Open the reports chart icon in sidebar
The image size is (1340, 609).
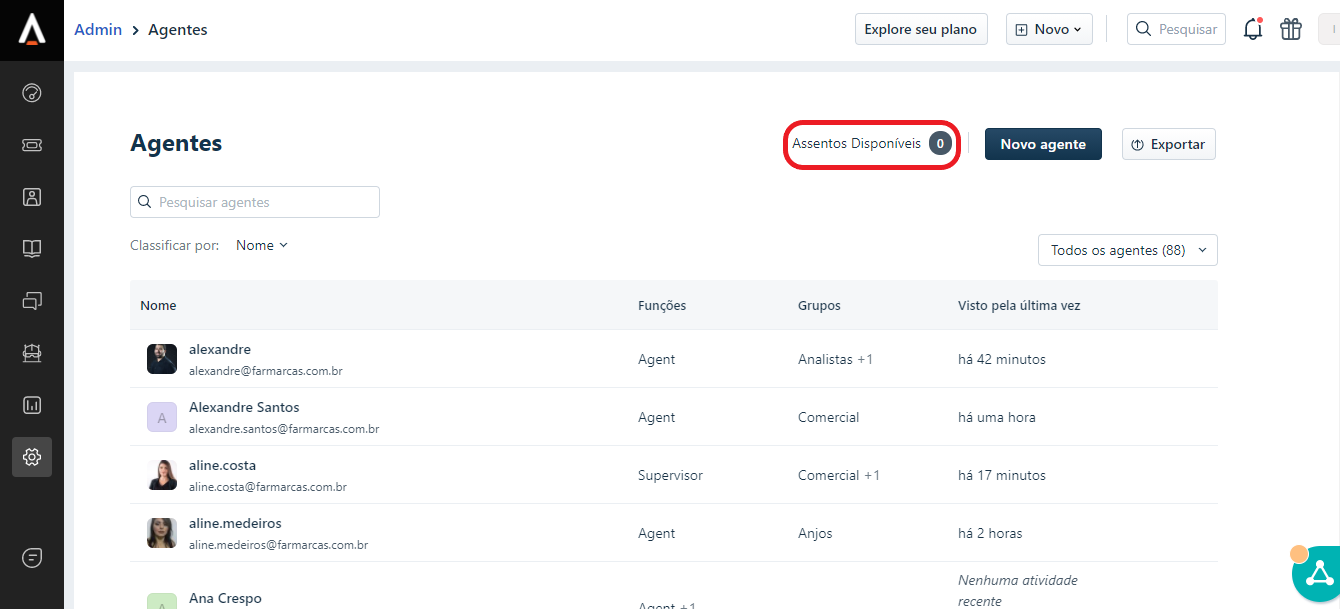tap(32, 405)
